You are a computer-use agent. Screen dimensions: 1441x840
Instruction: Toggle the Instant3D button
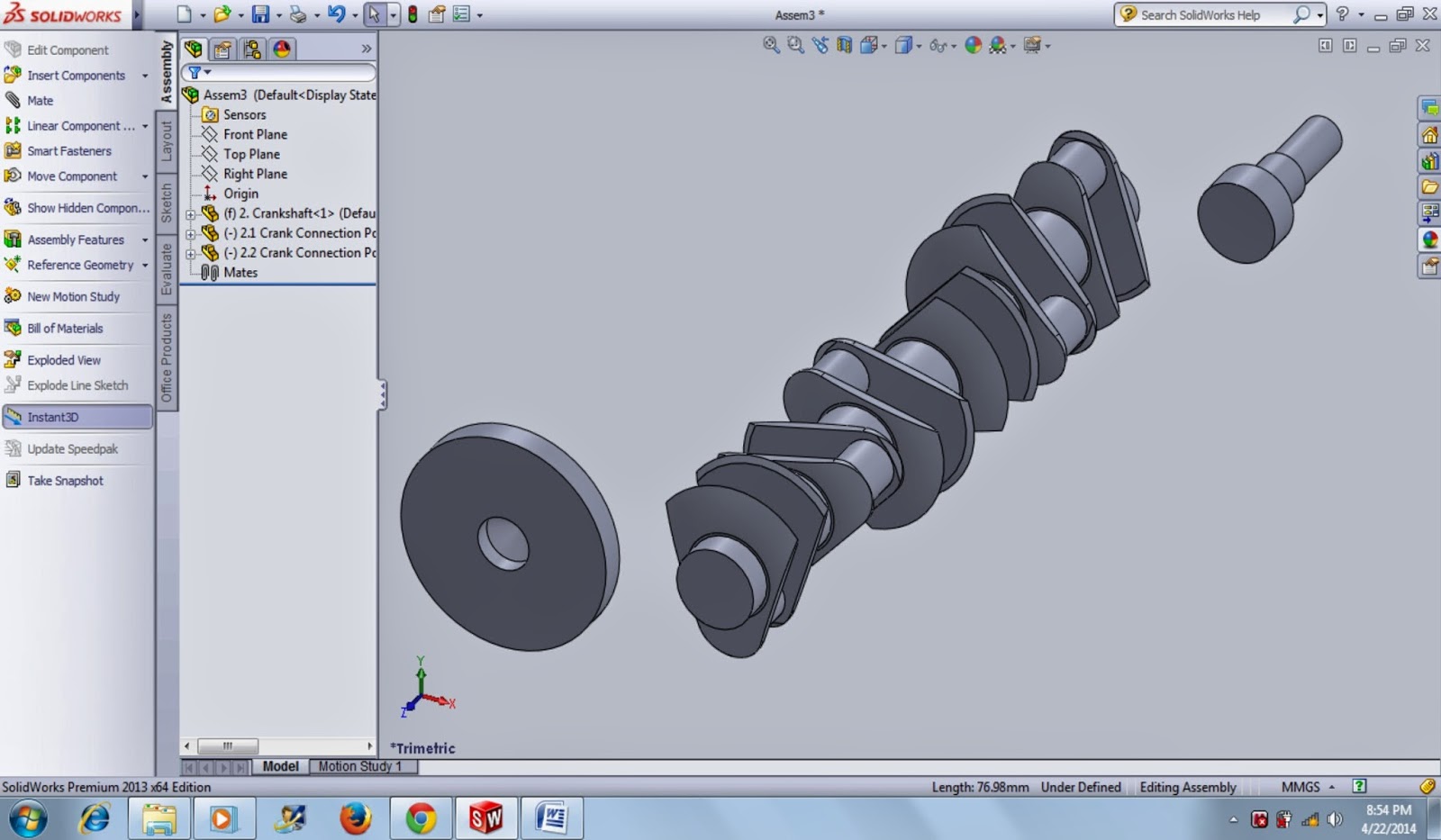point(77,417)
